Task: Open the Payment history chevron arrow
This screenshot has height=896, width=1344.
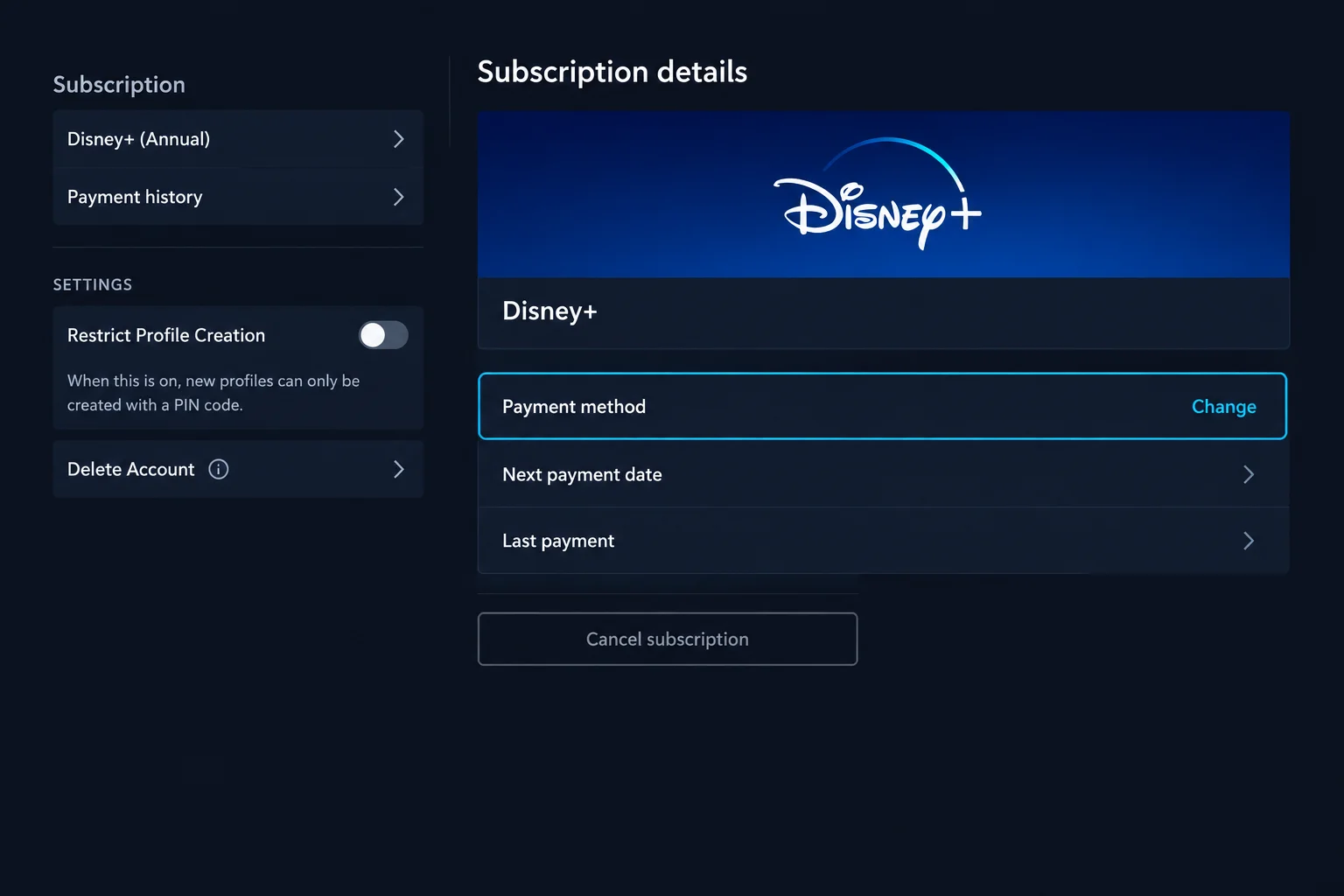Action: [399, 197]
